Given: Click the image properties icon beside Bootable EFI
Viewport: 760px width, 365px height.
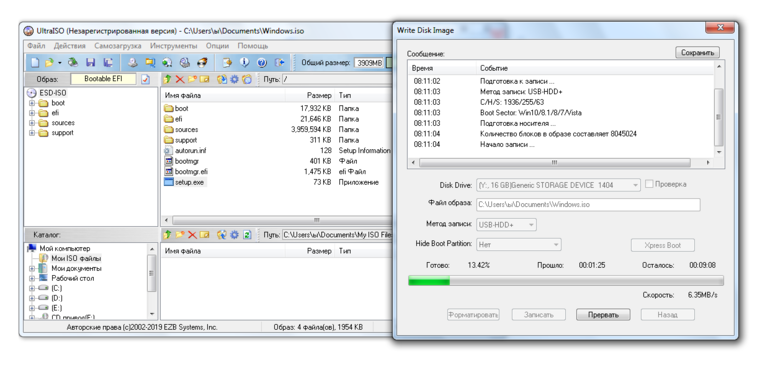Looking at the screenshot, I should 145,79.
